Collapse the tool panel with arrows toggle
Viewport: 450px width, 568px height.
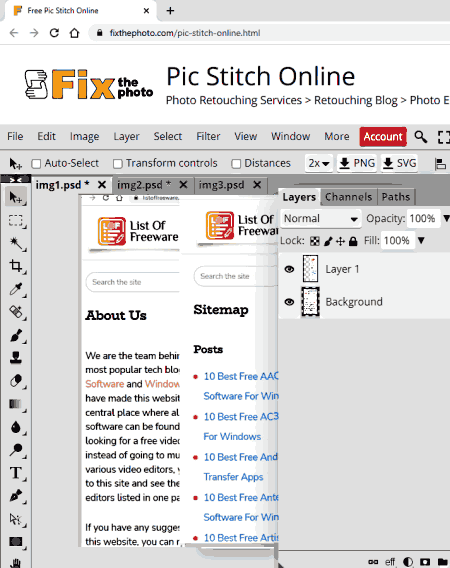[x=16, y=179]
